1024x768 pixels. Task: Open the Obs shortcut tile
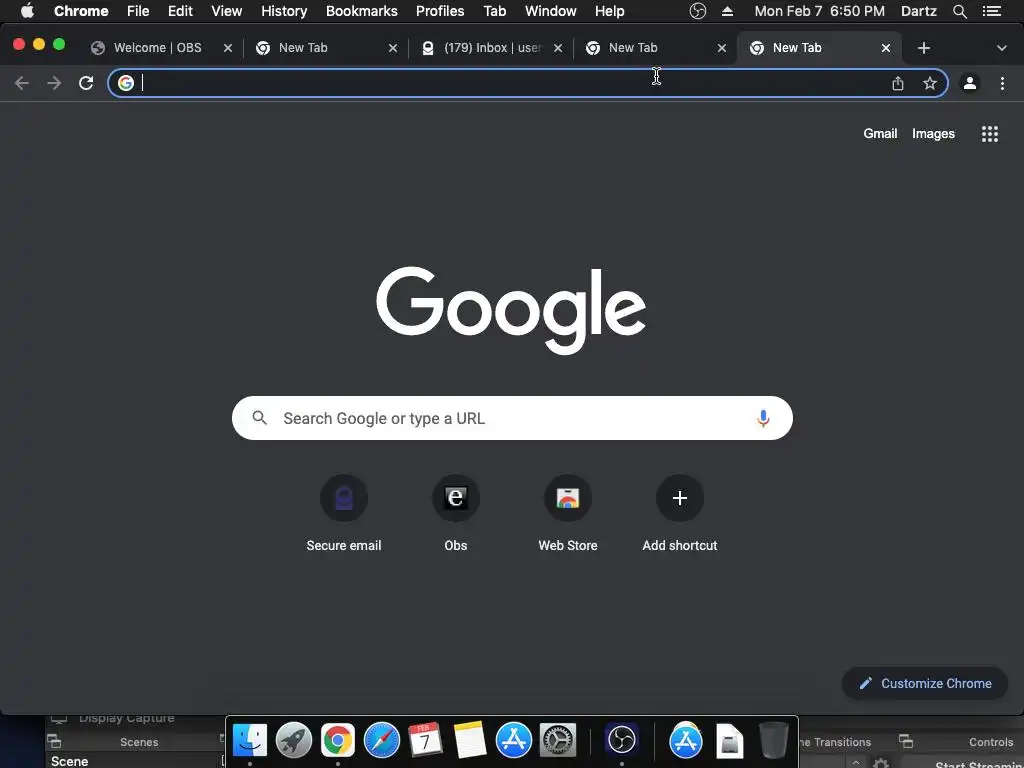456,513
